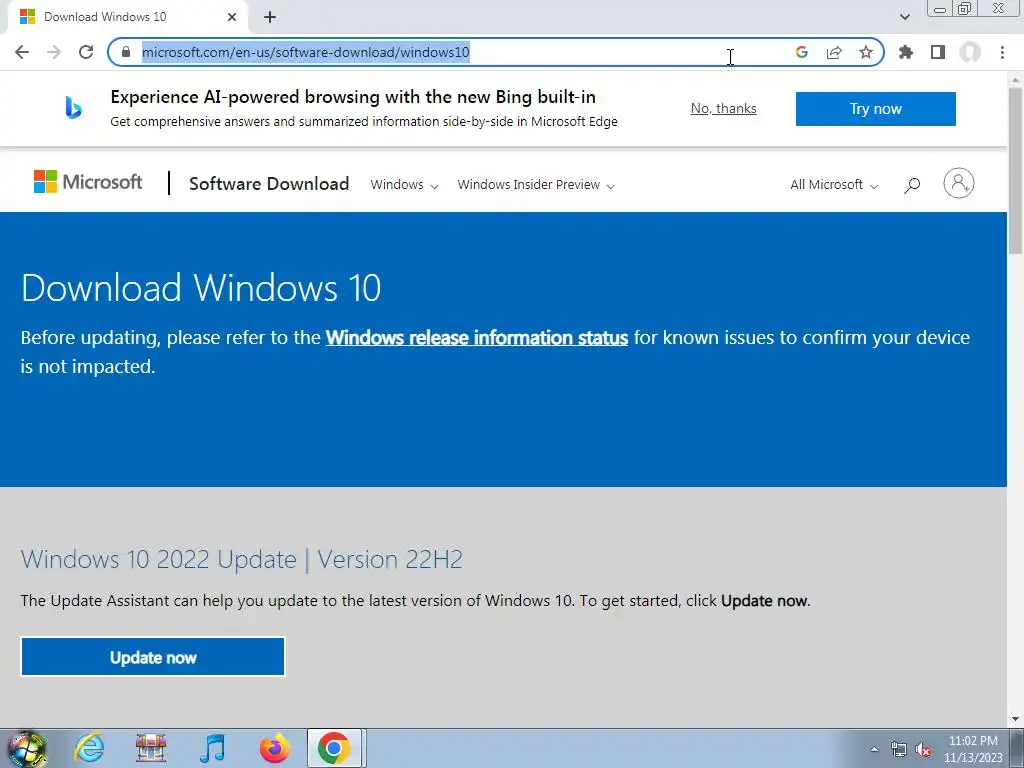Go back using the browser back arrow

click(22, 52)
